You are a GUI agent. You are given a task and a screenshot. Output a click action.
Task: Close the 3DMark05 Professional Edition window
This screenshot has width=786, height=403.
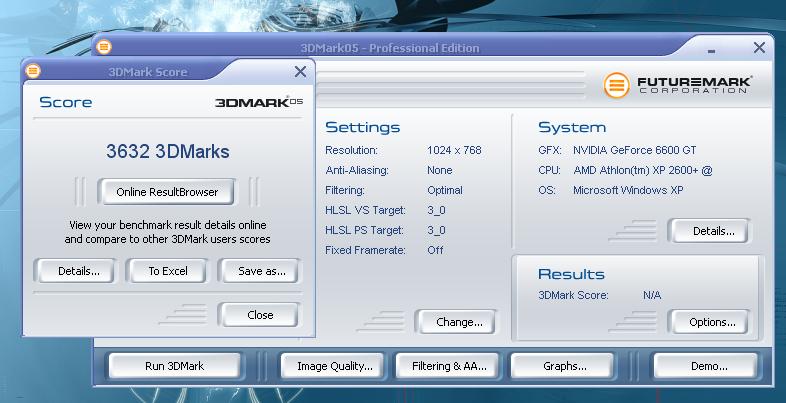point(759,48)
